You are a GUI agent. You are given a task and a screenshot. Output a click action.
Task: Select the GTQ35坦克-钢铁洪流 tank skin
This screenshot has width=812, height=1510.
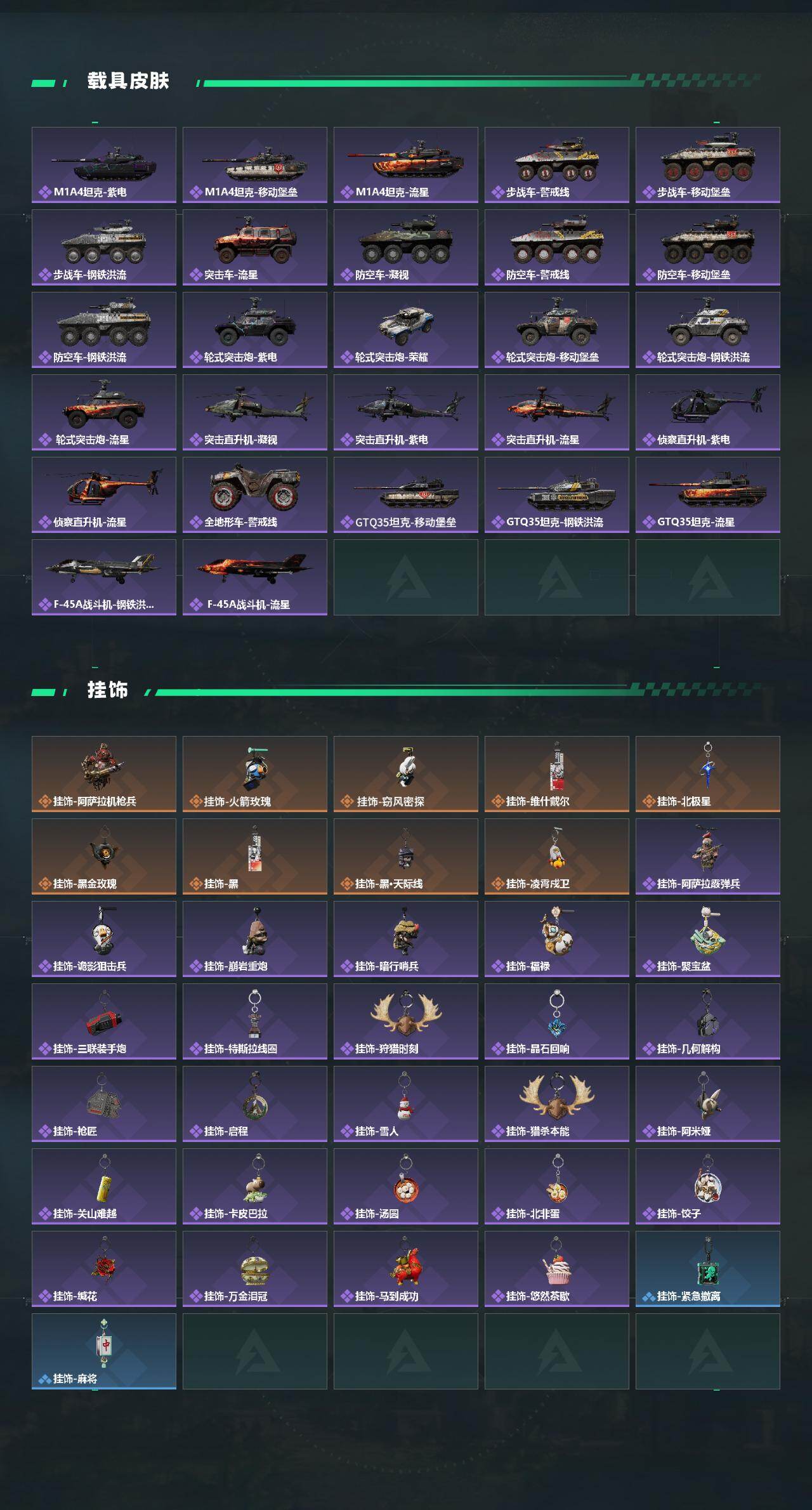557,495
